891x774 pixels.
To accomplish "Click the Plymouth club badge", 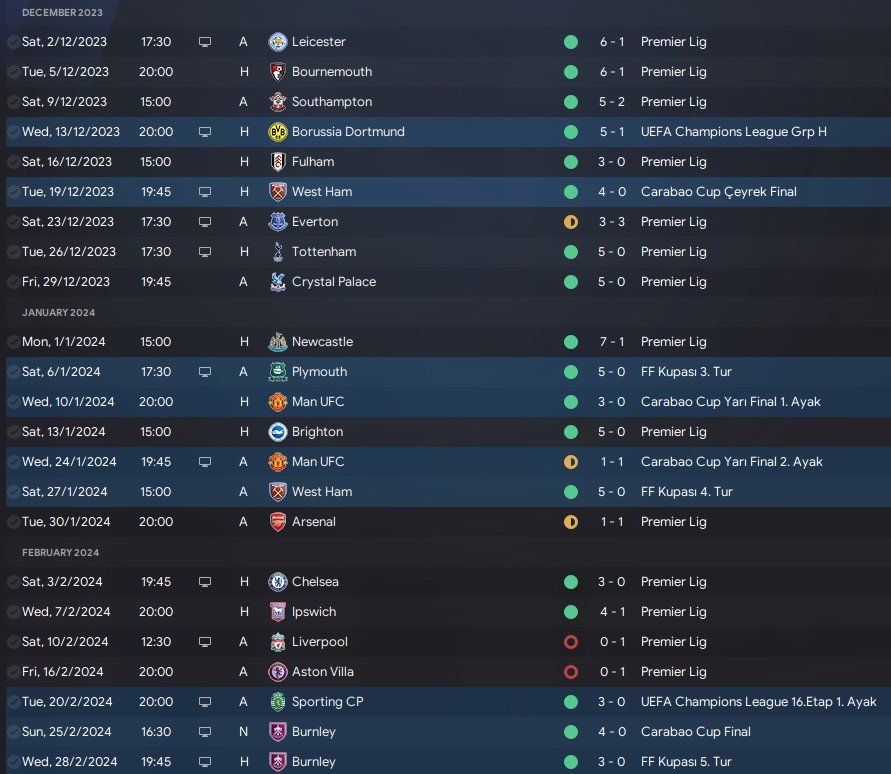I will tap(278, 372).
